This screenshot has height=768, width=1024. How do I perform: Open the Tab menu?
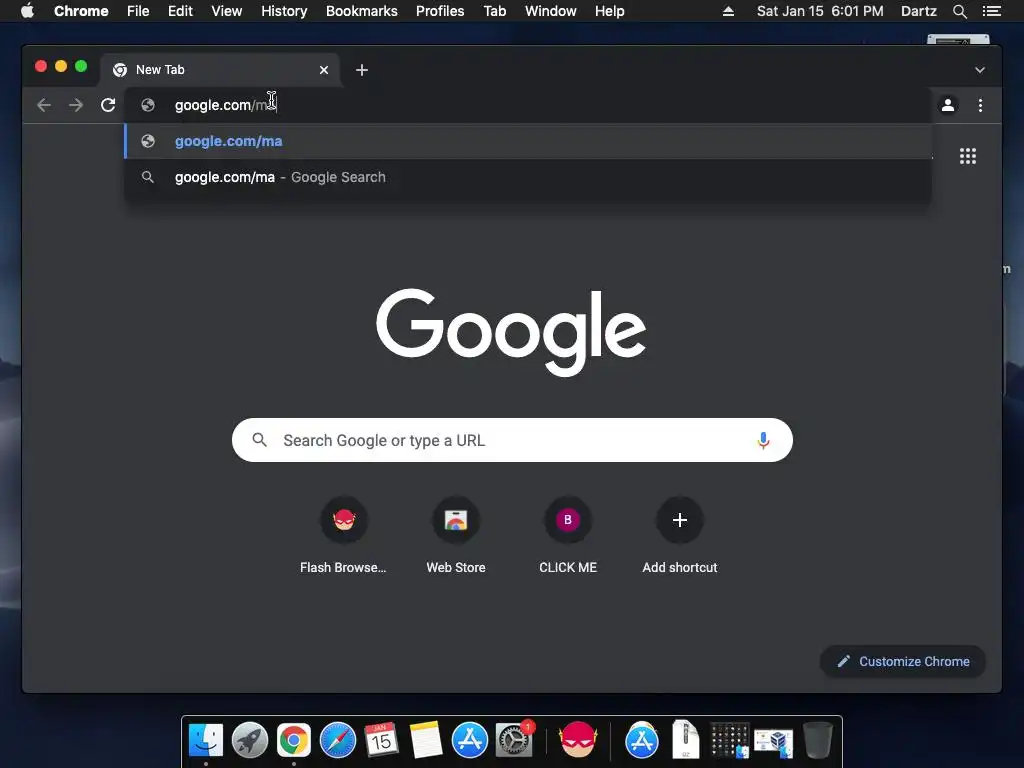494,11
